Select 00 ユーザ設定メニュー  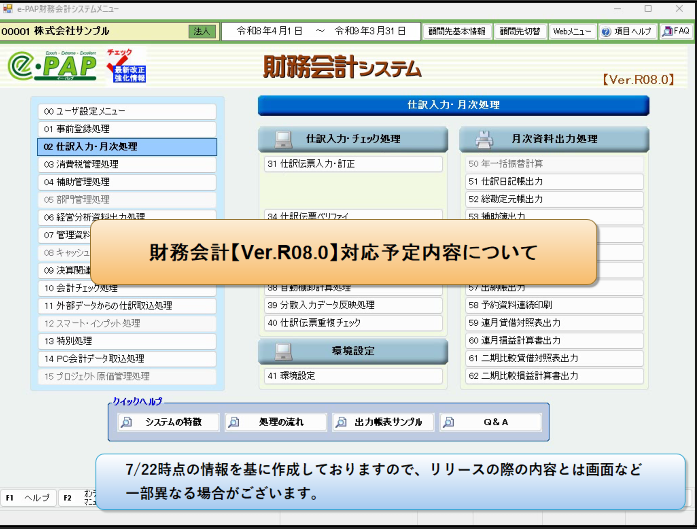pos(127,111)
